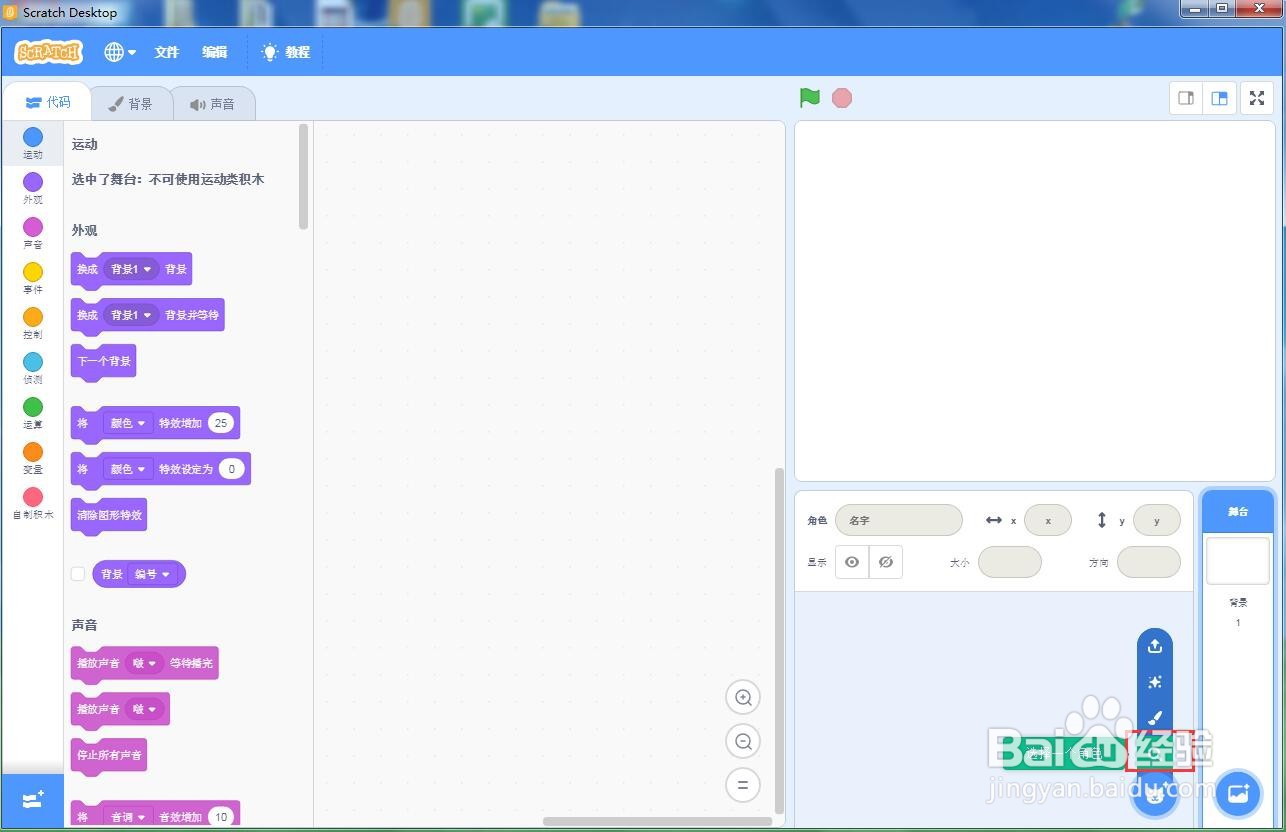Viewport: 1286px width, 832px height.
Task: Open the 文件 menu
Action: [x=167, y=52]
